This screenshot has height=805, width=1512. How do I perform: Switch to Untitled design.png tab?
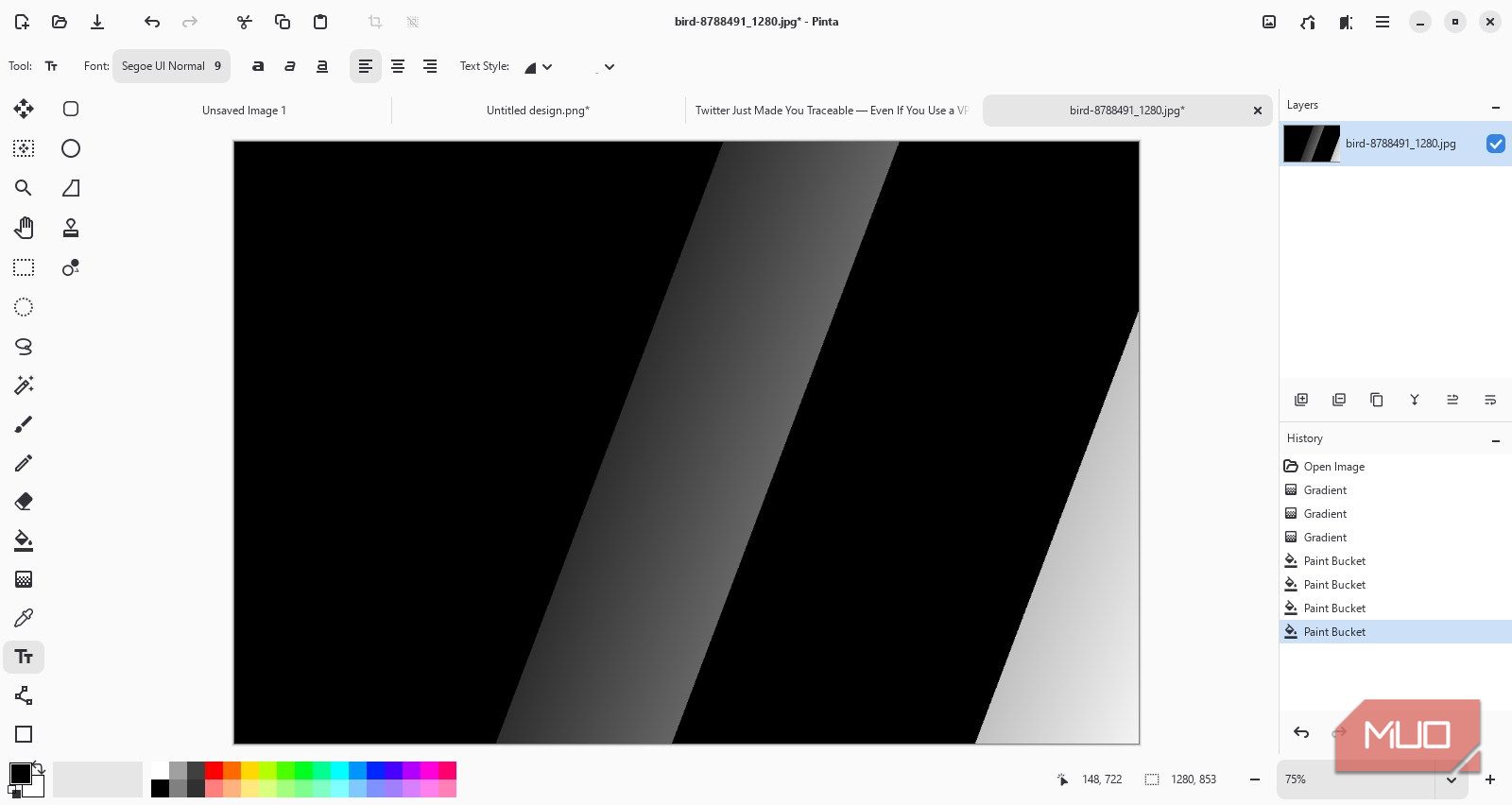tap(538, 111)
